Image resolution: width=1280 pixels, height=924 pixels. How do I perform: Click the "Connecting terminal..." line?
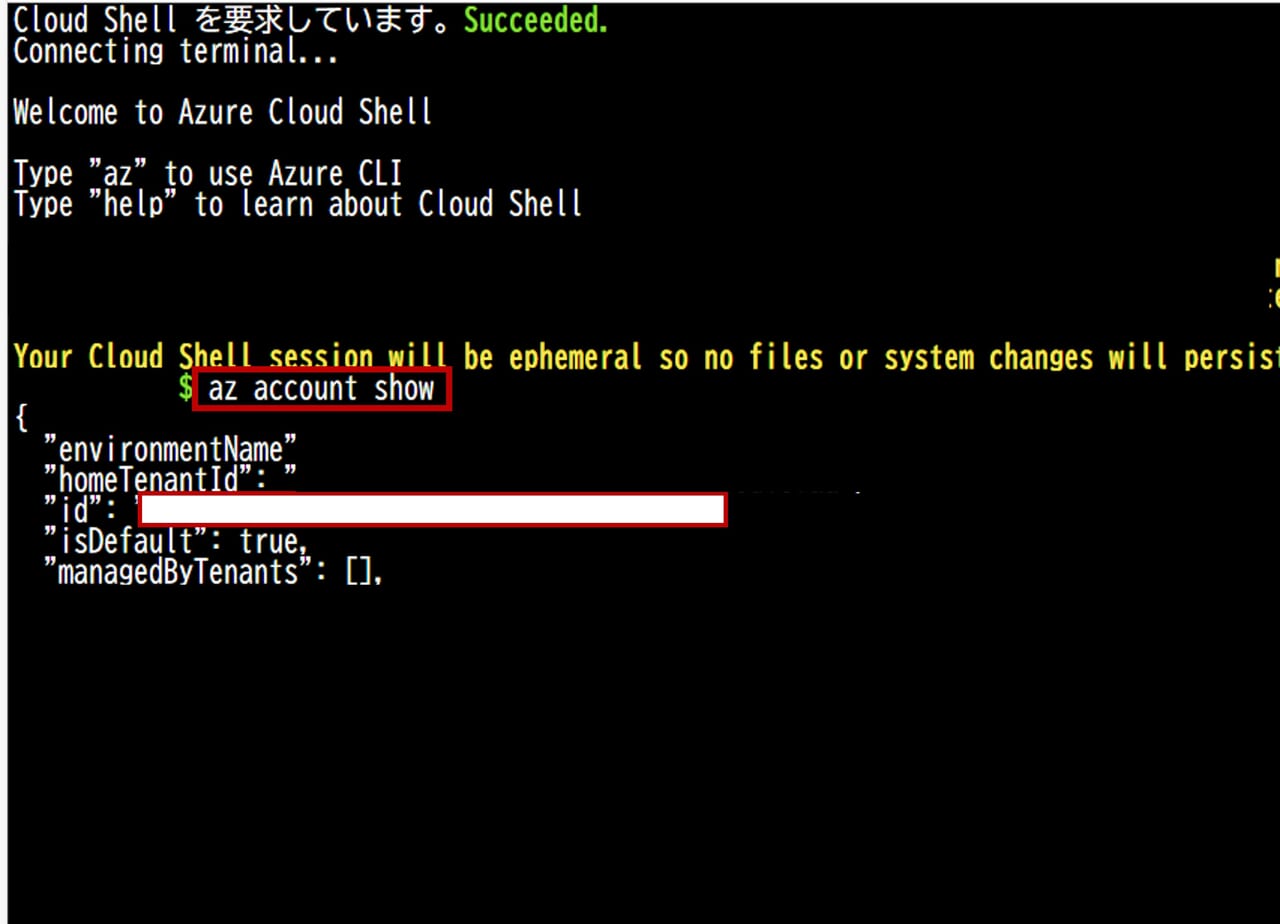click(x=175, y=52)
